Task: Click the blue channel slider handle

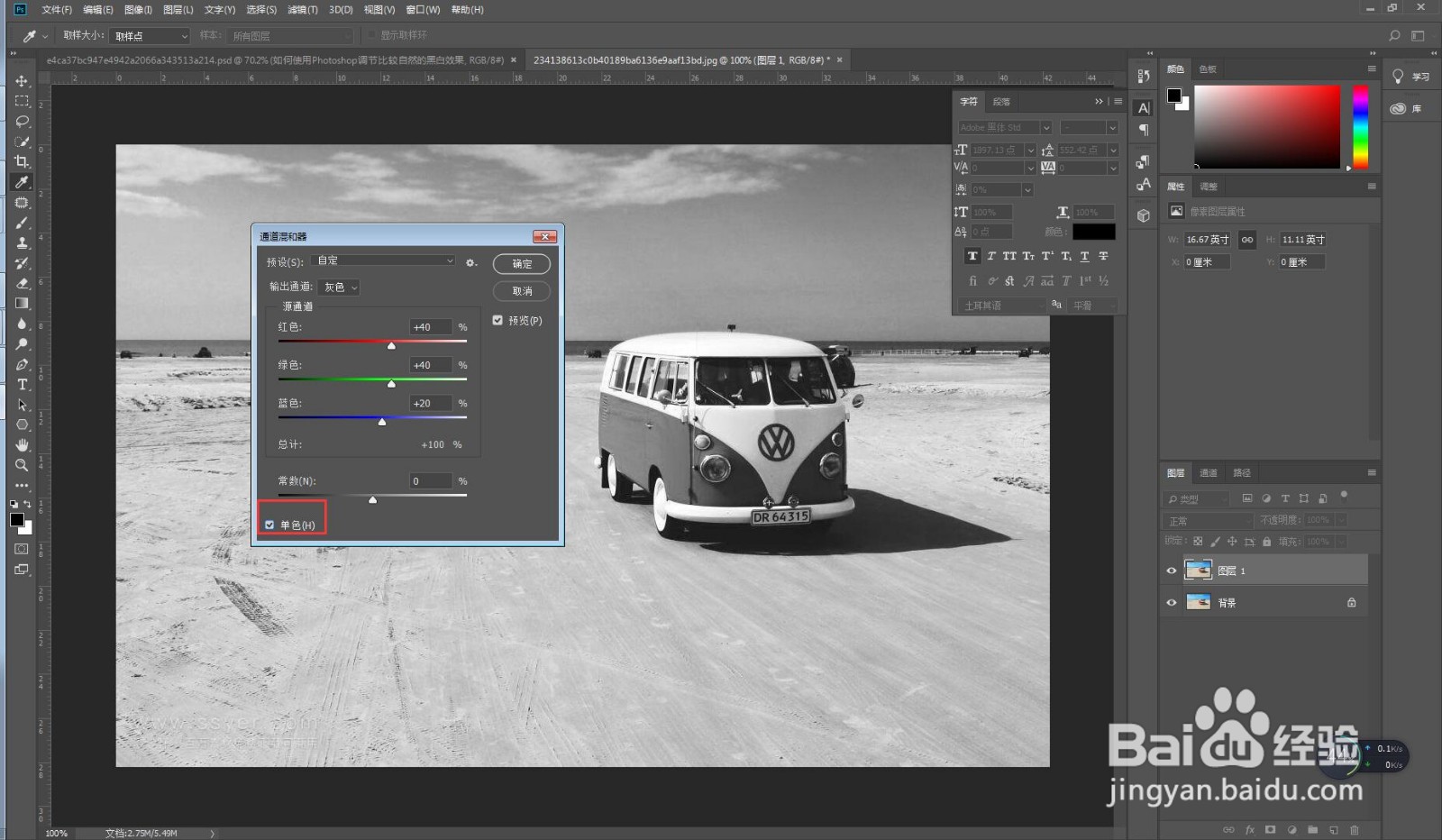Action: point(382,422)
